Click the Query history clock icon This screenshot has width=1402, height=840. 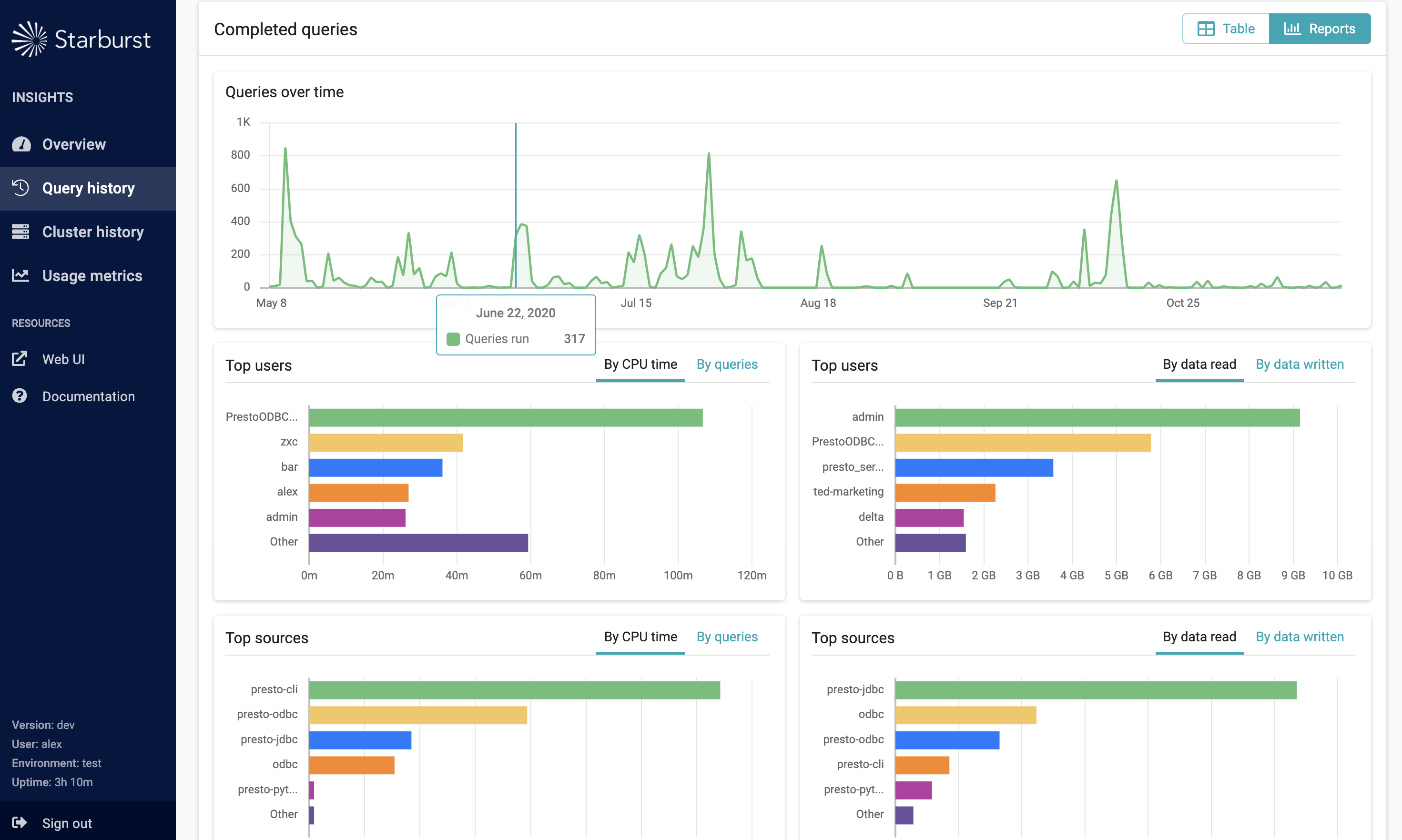(21, 188)
